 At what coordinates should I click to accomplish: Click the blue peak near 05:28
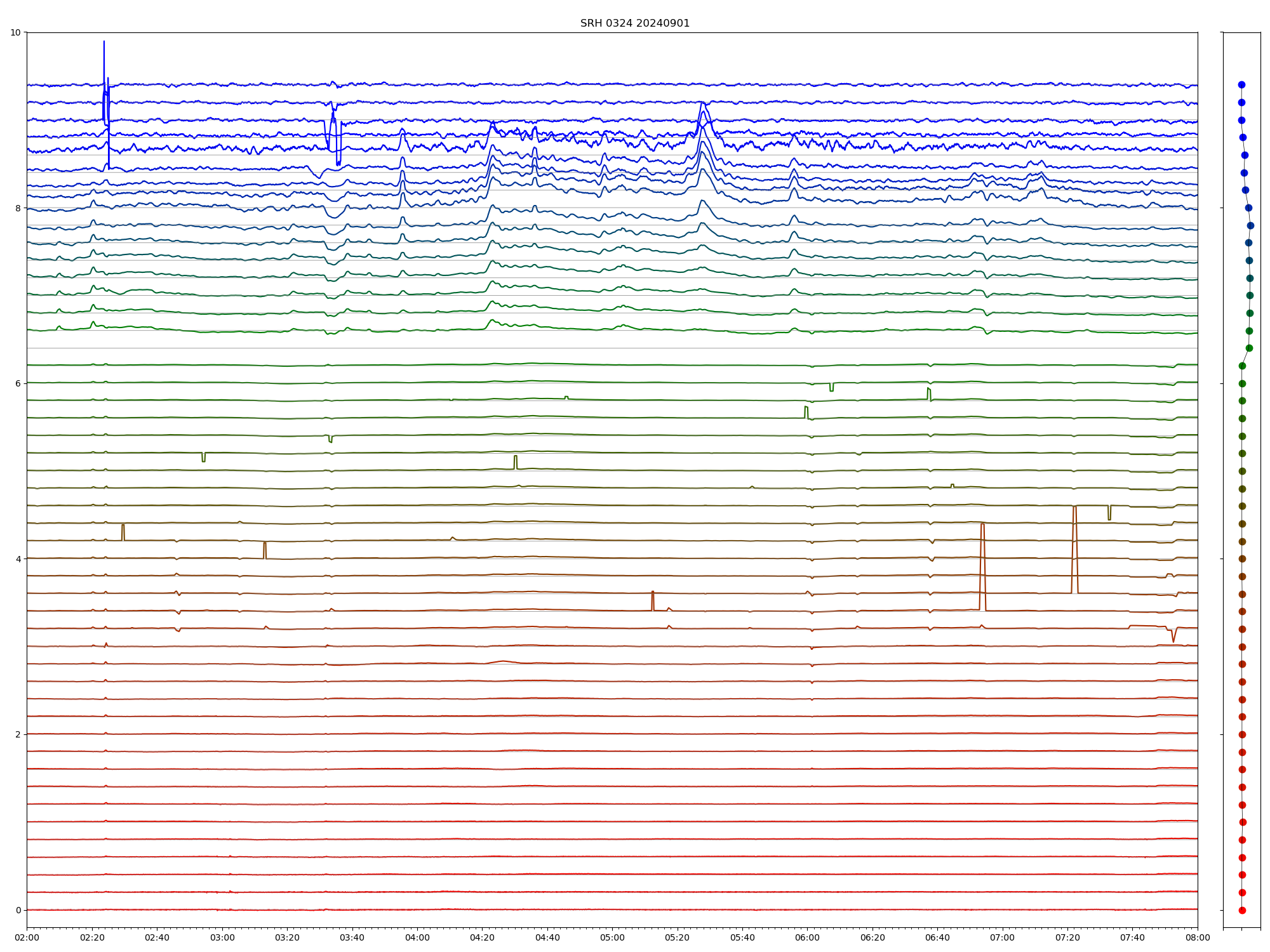[702, 105]
